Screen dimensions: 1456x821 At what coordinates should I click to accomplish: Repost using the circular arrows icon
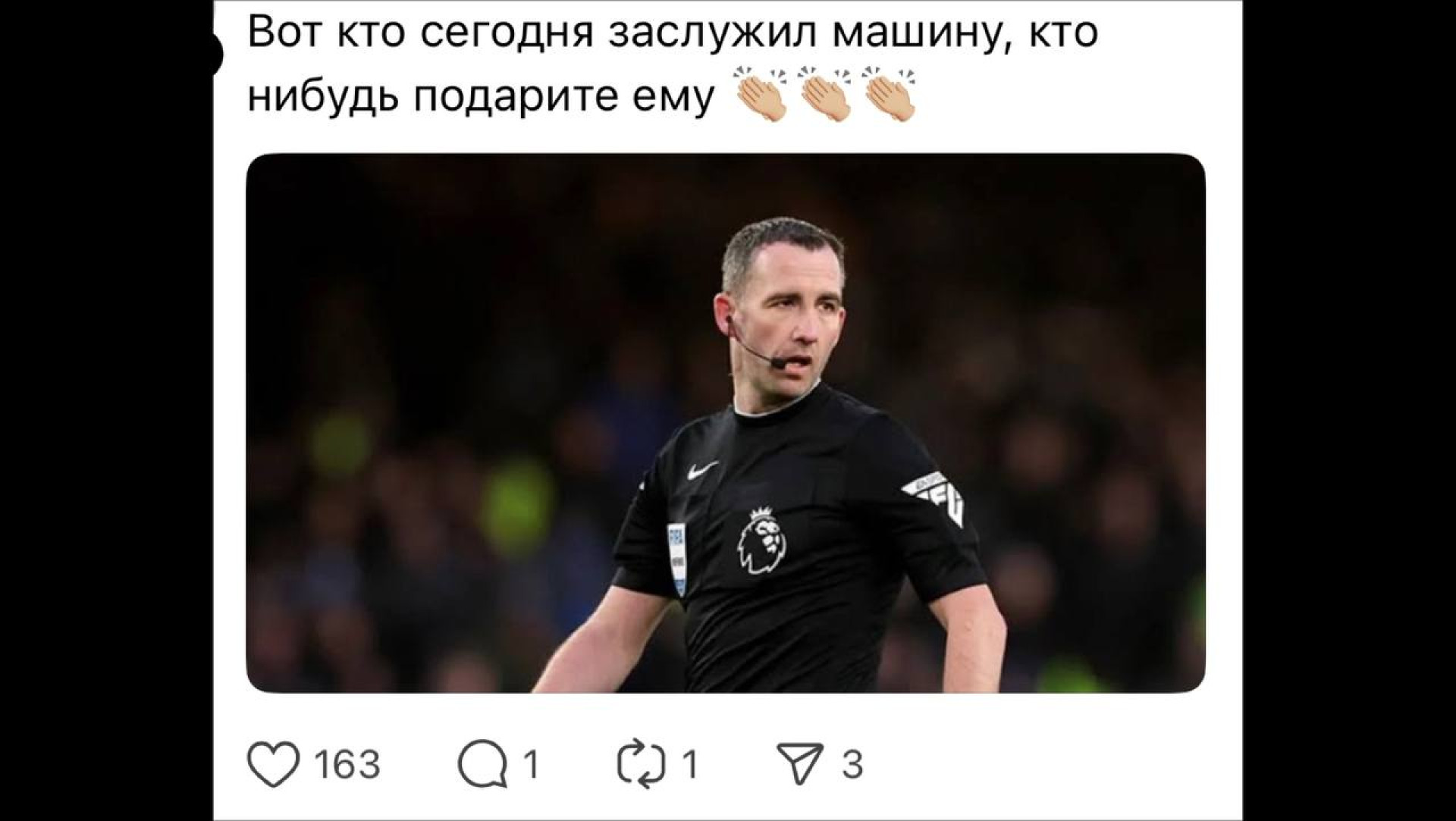tap(642, 764)
